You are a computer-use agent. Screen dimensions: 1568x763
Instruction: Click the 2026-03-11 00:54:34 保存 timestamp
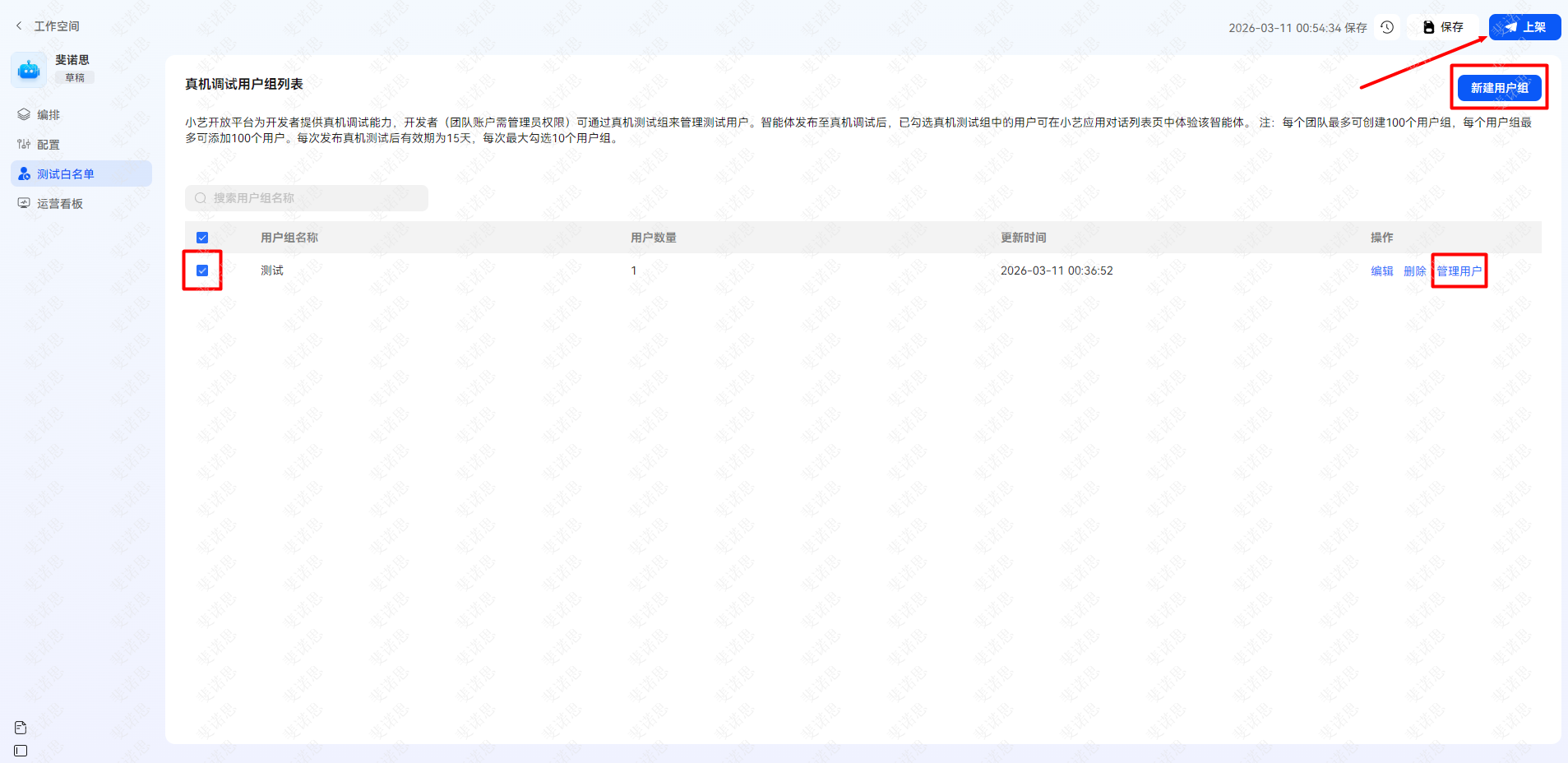pos(1297,28)
